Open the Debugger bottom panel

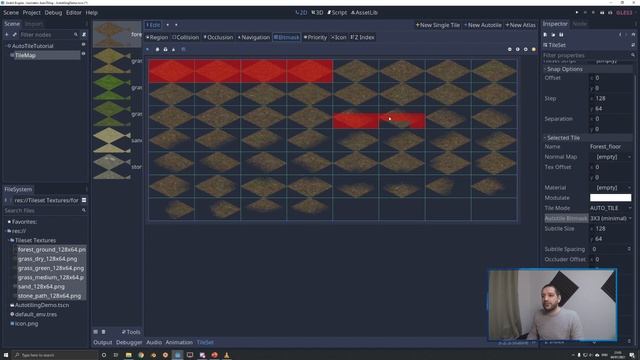tap(129, 342)
